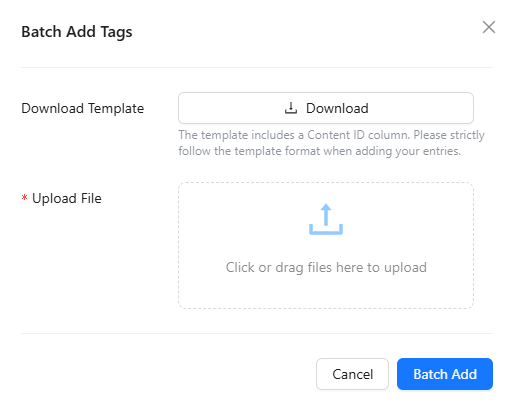The width and height of the screenshot is (511, 405).
Task: Click the red required asterisk
Action: [x=24, y=198]
